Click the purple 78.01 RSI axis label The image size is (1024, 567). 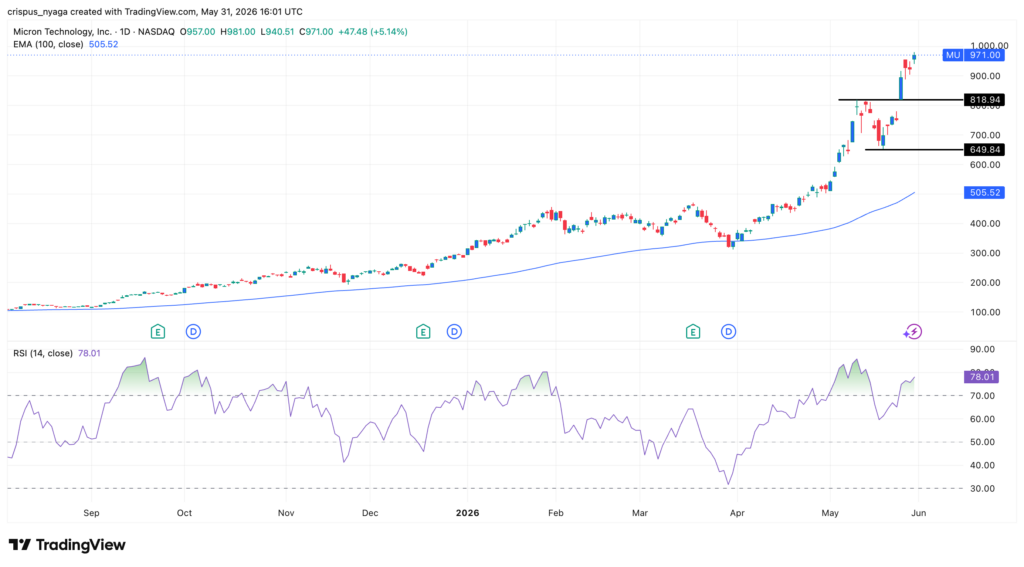[x=982, y=377]
